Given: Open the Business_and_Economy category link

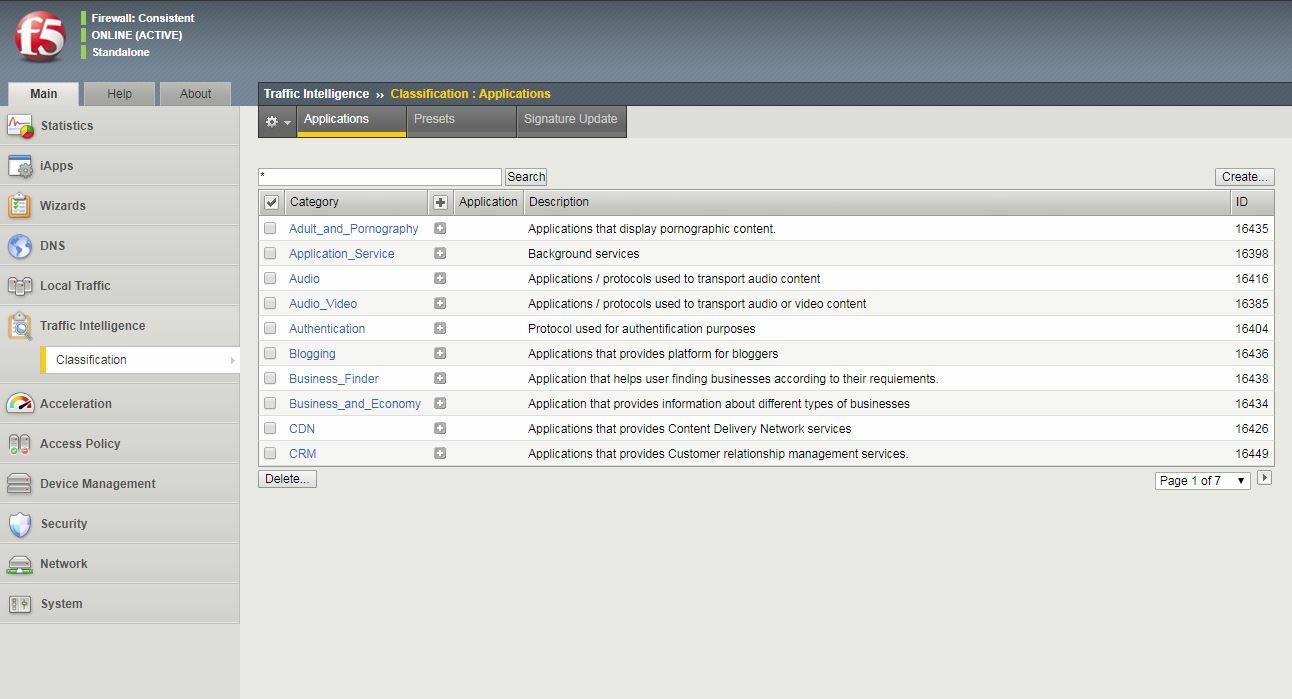Looking at the screenshot, I should [x=355, y=404].
